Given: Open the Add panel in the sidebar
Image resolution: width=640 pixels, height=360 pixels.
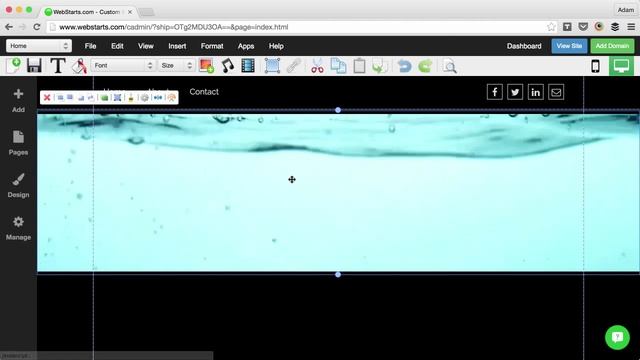Looking at the screenshot, I should (18, 100).
